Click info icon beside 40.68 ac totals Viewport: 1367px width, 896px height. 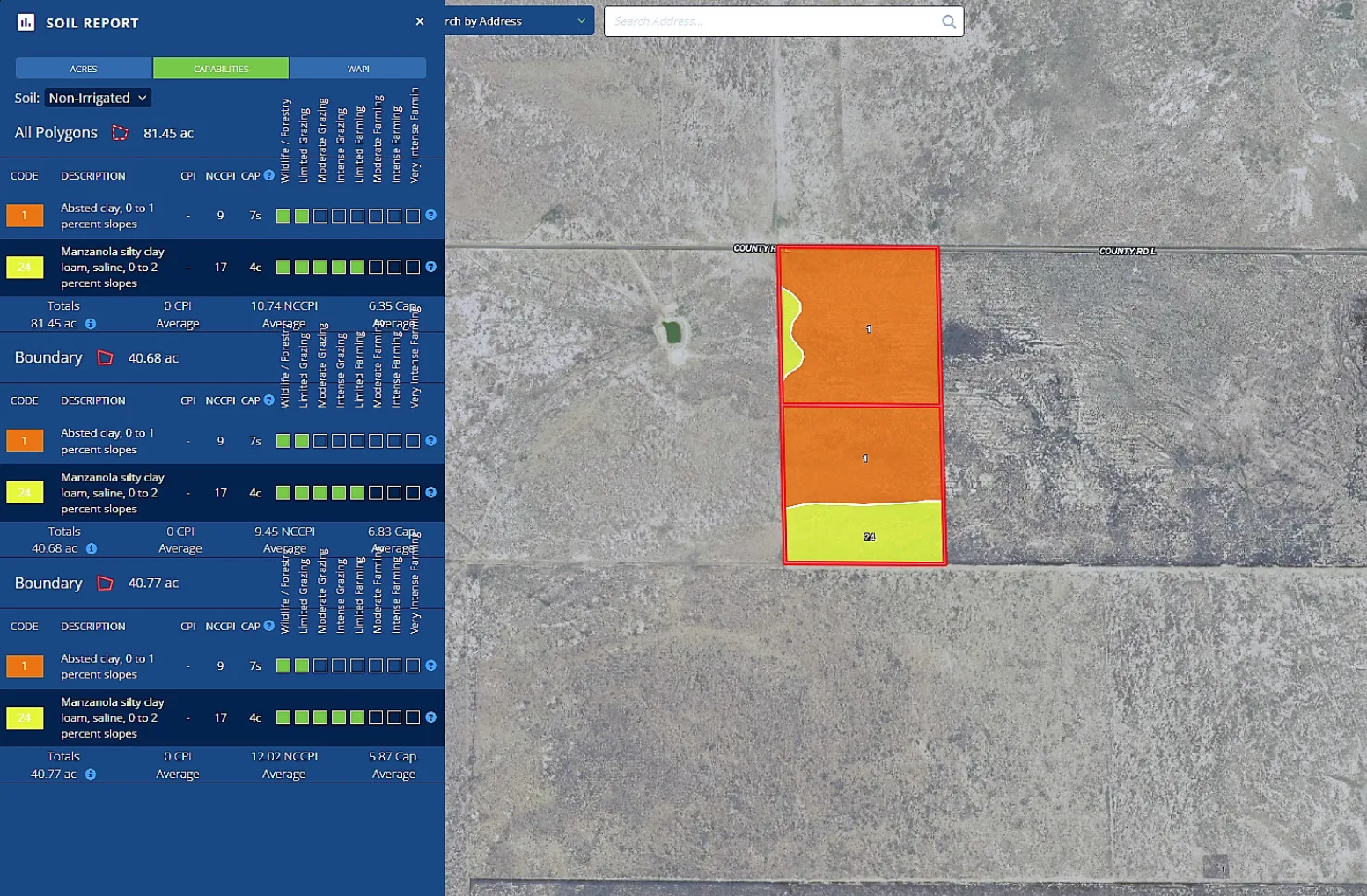pyautogui.click(x=92, y=548)
